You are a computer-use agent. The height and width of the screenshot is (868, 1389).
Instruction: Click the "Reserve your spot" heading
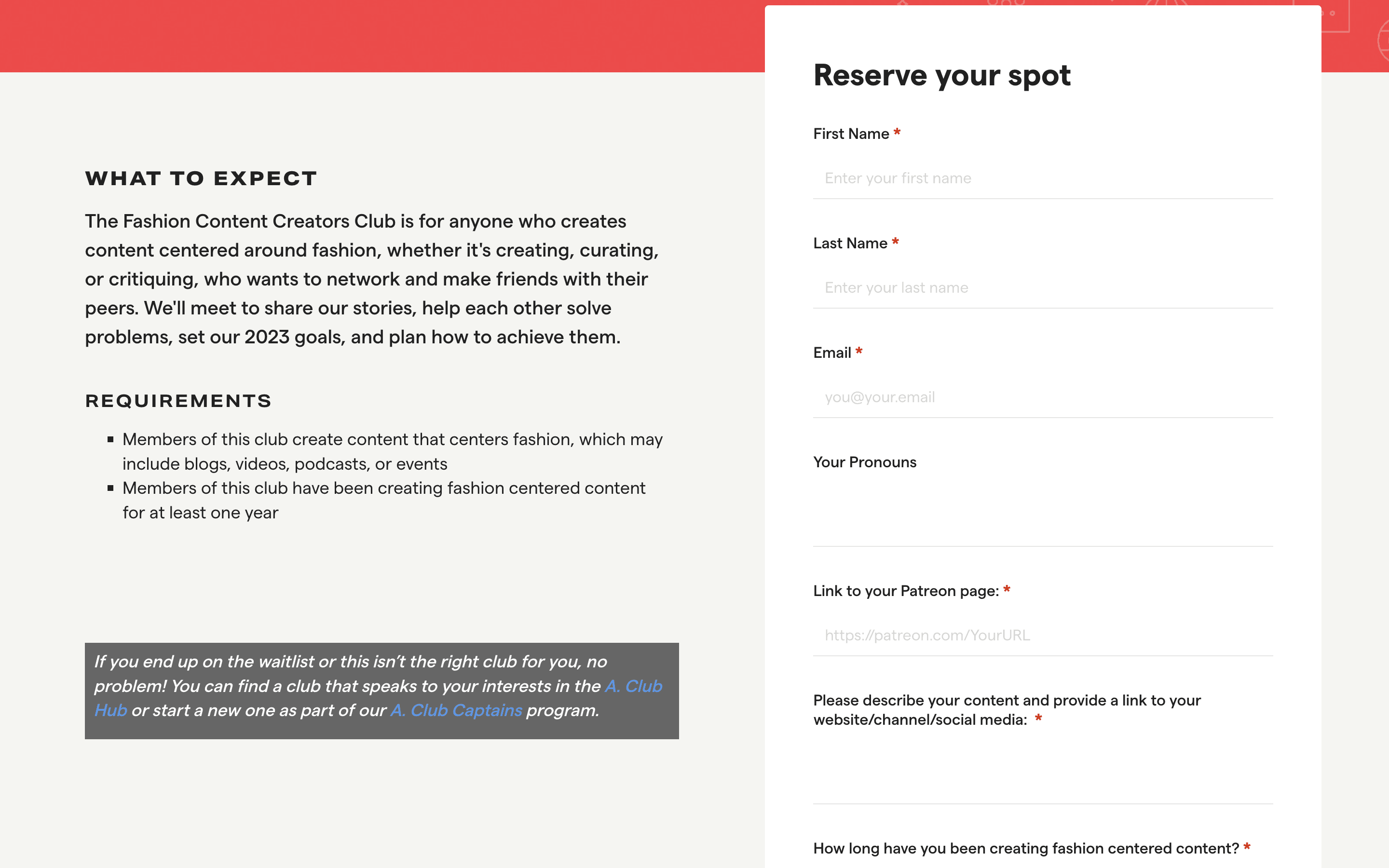942,75
